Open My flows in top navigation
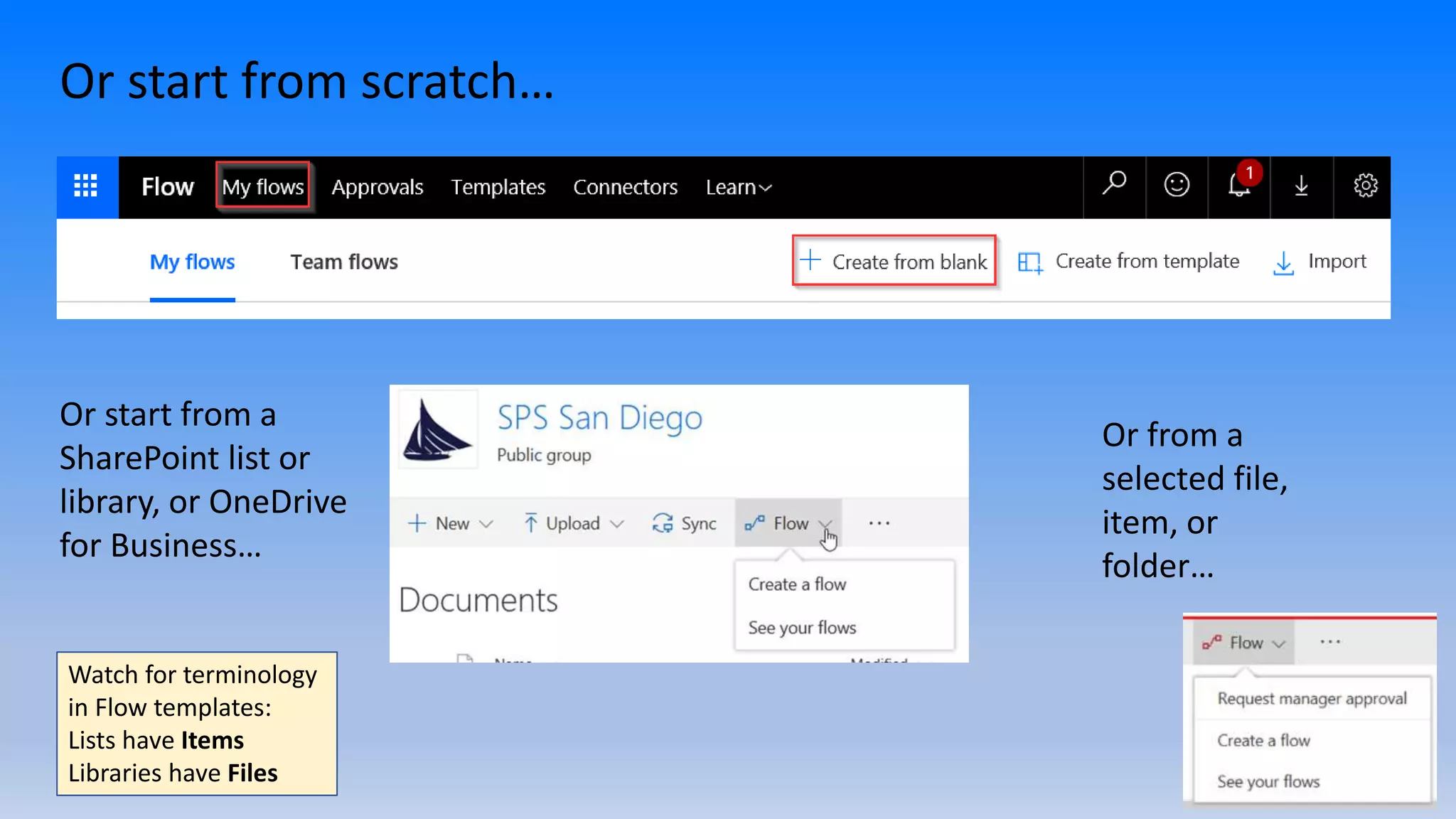 pyautogui.click(x=263, y=186)
